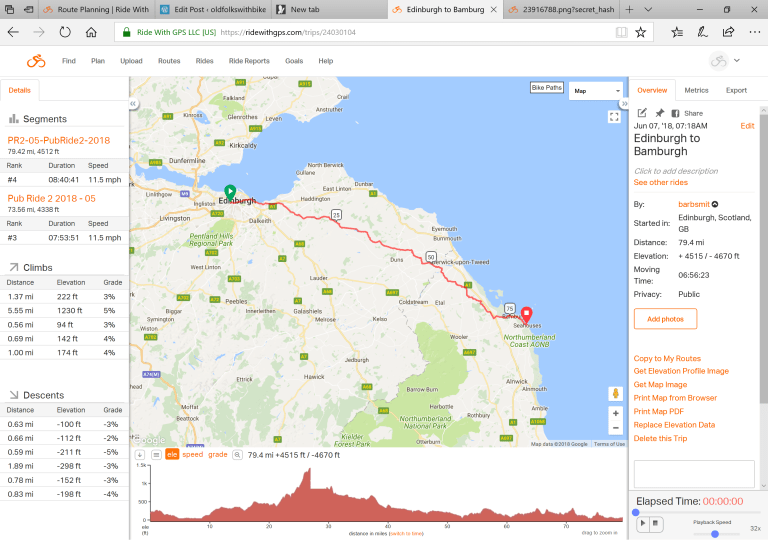The height and width of the screenshot is (540, 768).
Task: Click the elevation graph magnifier zoom icon
Action: [237, 454]
